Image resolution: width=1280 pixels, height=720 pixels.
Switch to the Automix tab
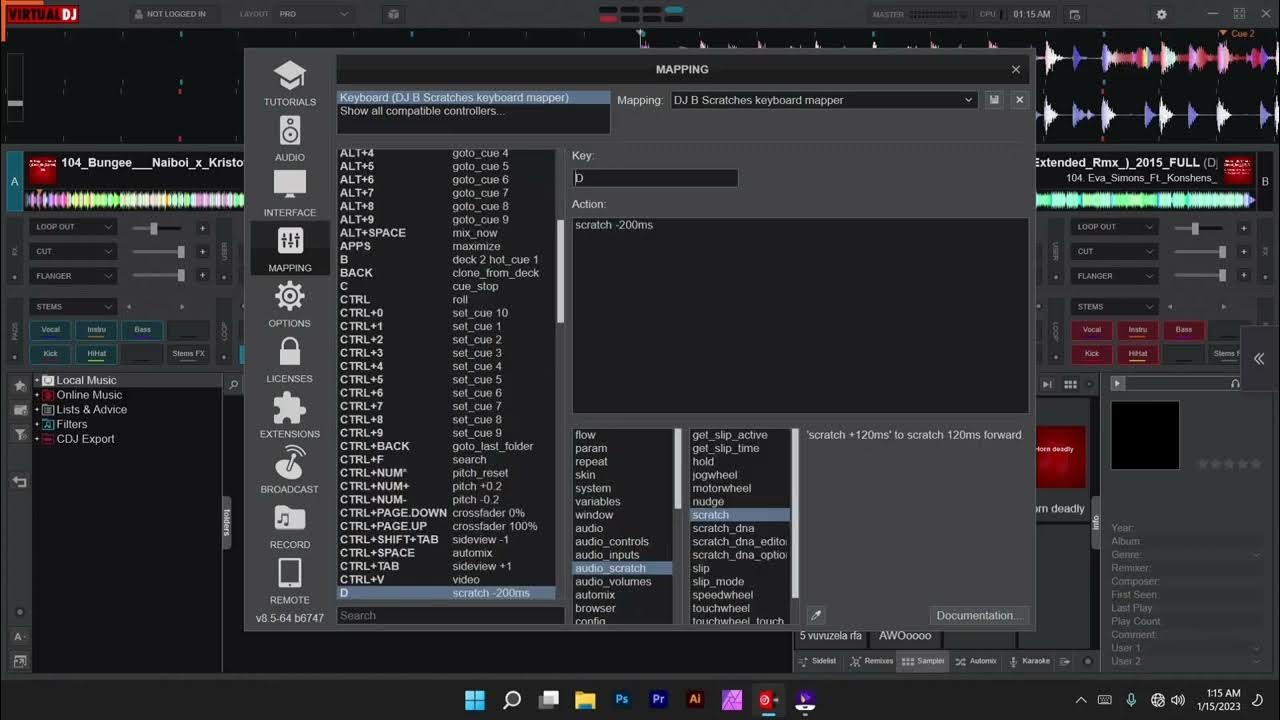point(976,661)
